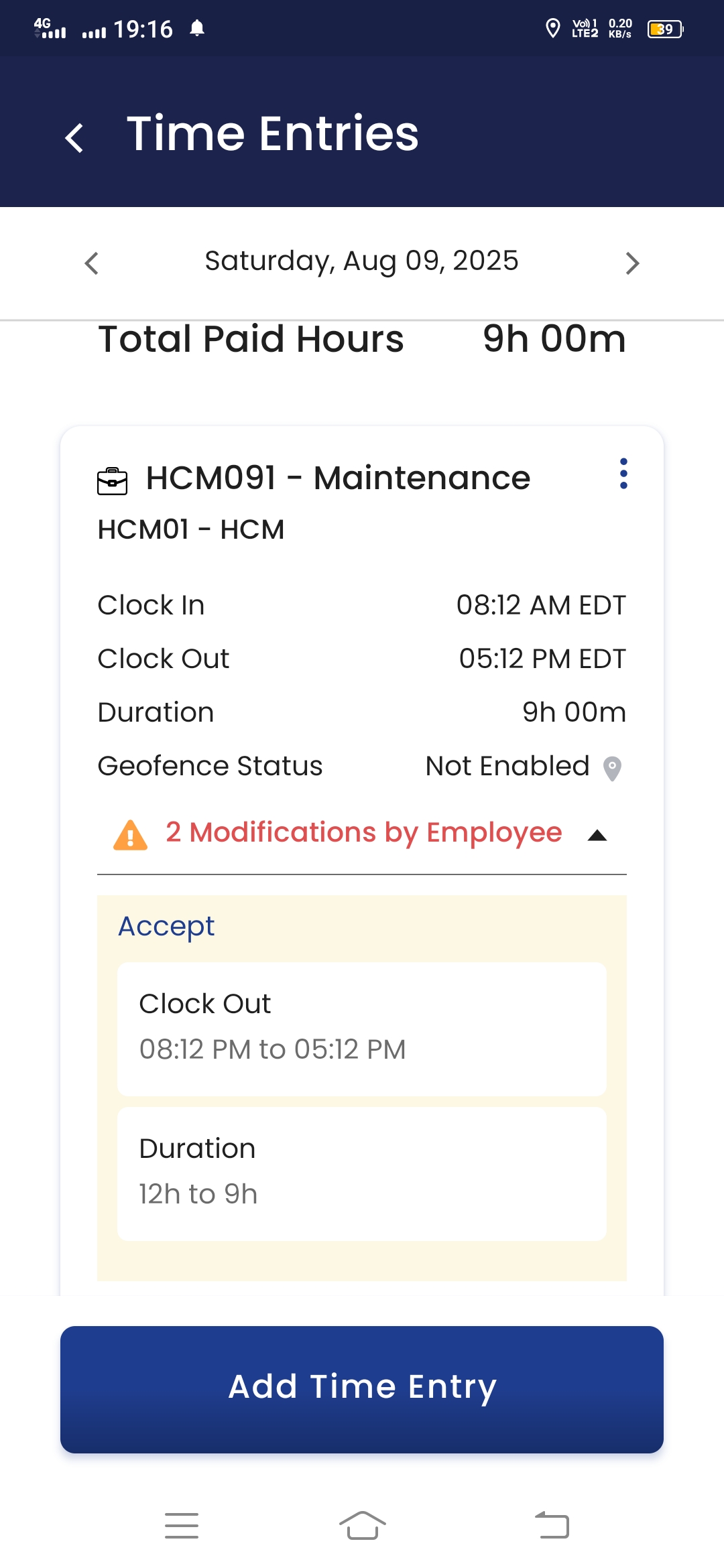Tap 2 Modifications by Employee text
Image resolution: width=724 pixels, height=1568 pixels.
[x=363, y=832]
